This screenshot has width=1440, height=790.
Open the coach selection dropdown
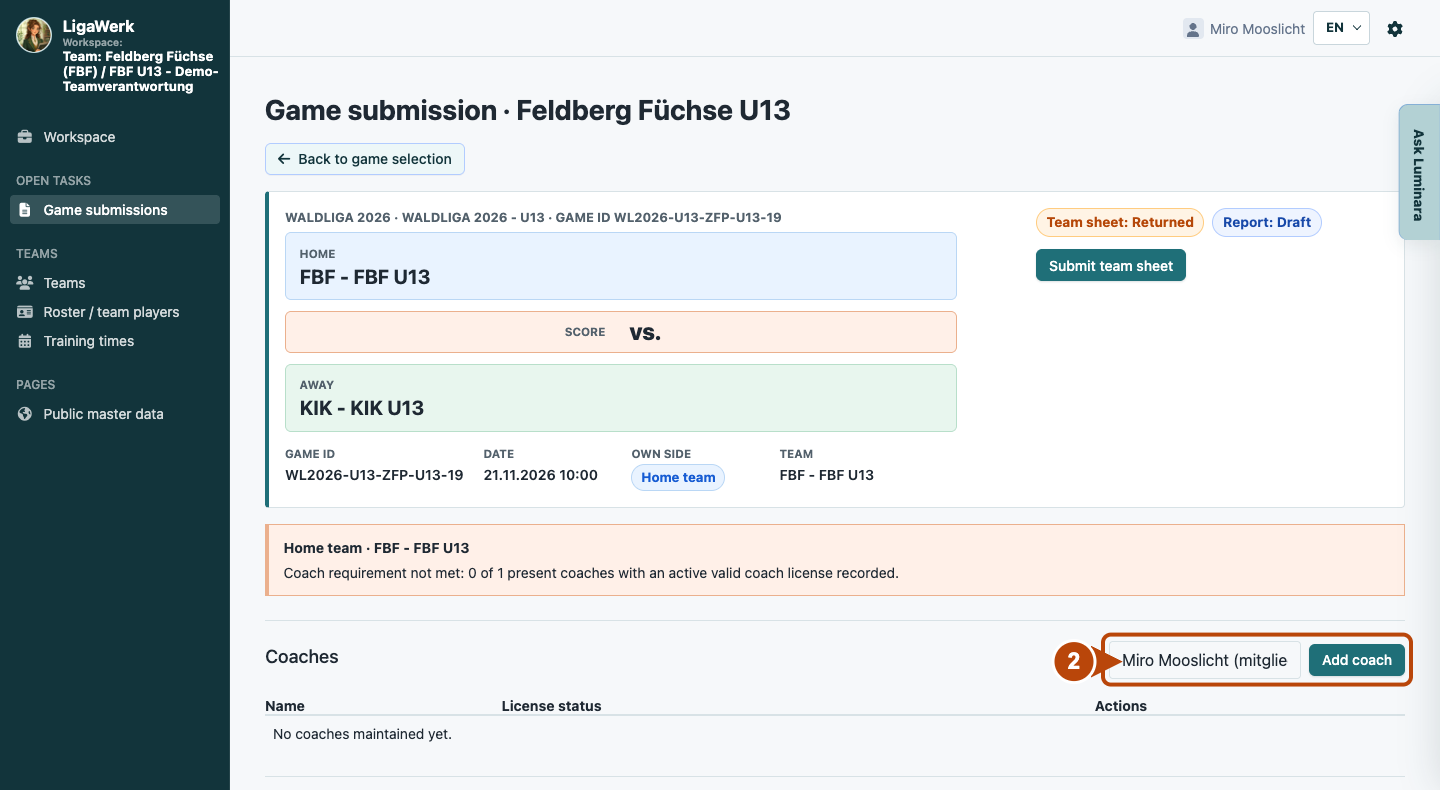coord(1204,660)
